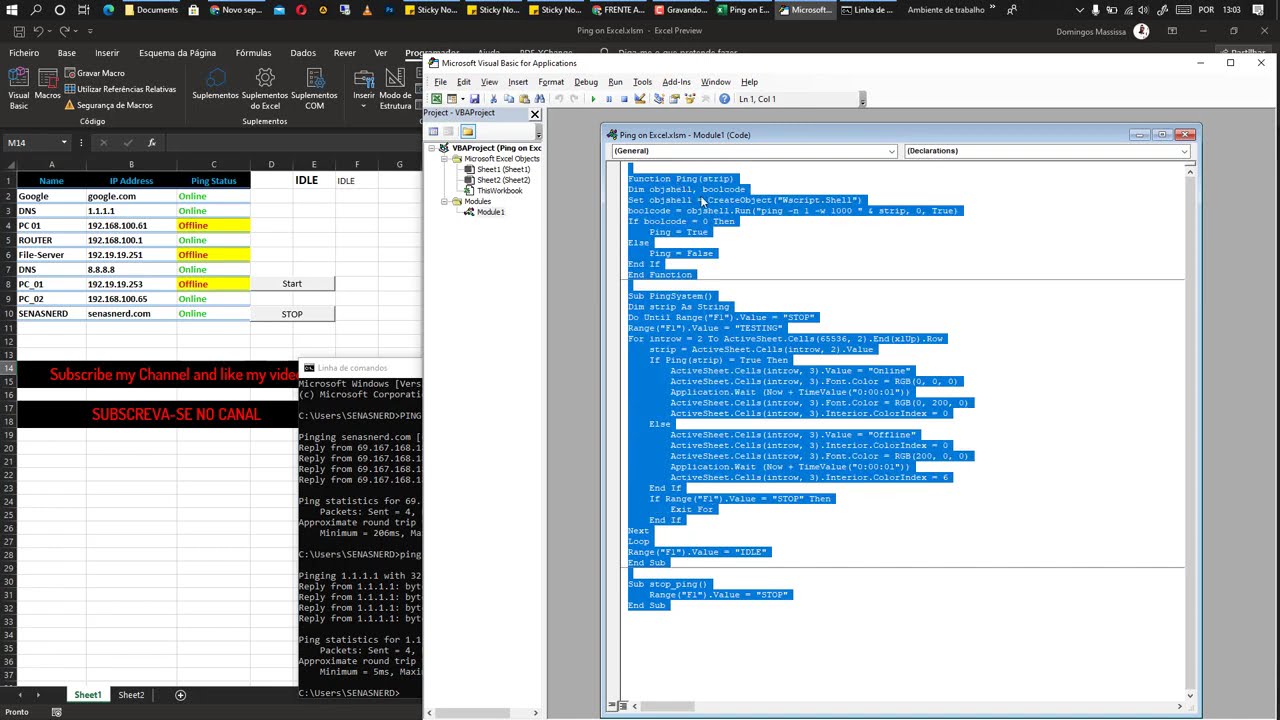Open Excel Dados ribbon tab

pyautogui.click(x=303, y=53)
